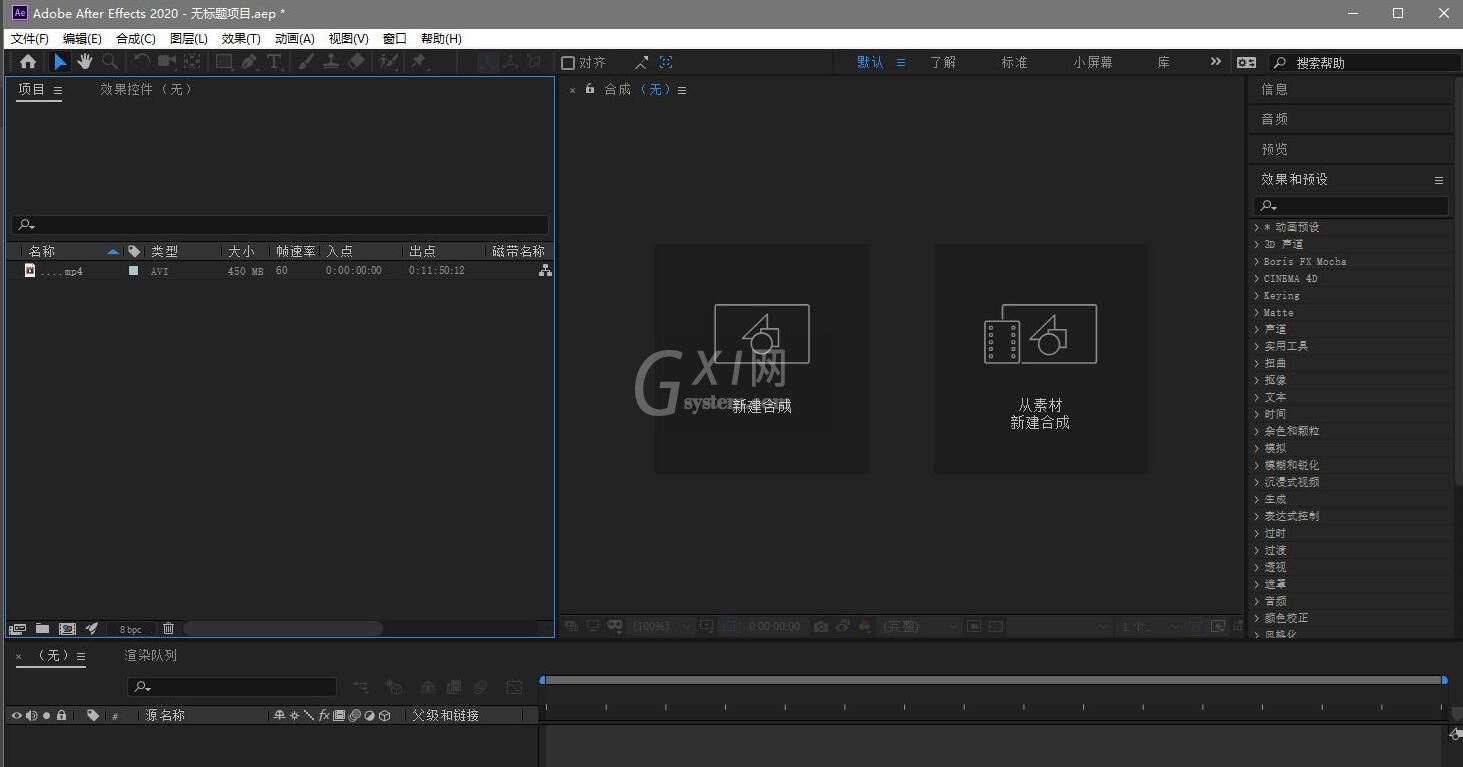Viewport: 1463px width, 767px height.
Task: Toggle the 3D layer cube switch column
Action: click(x=384, y=715)
